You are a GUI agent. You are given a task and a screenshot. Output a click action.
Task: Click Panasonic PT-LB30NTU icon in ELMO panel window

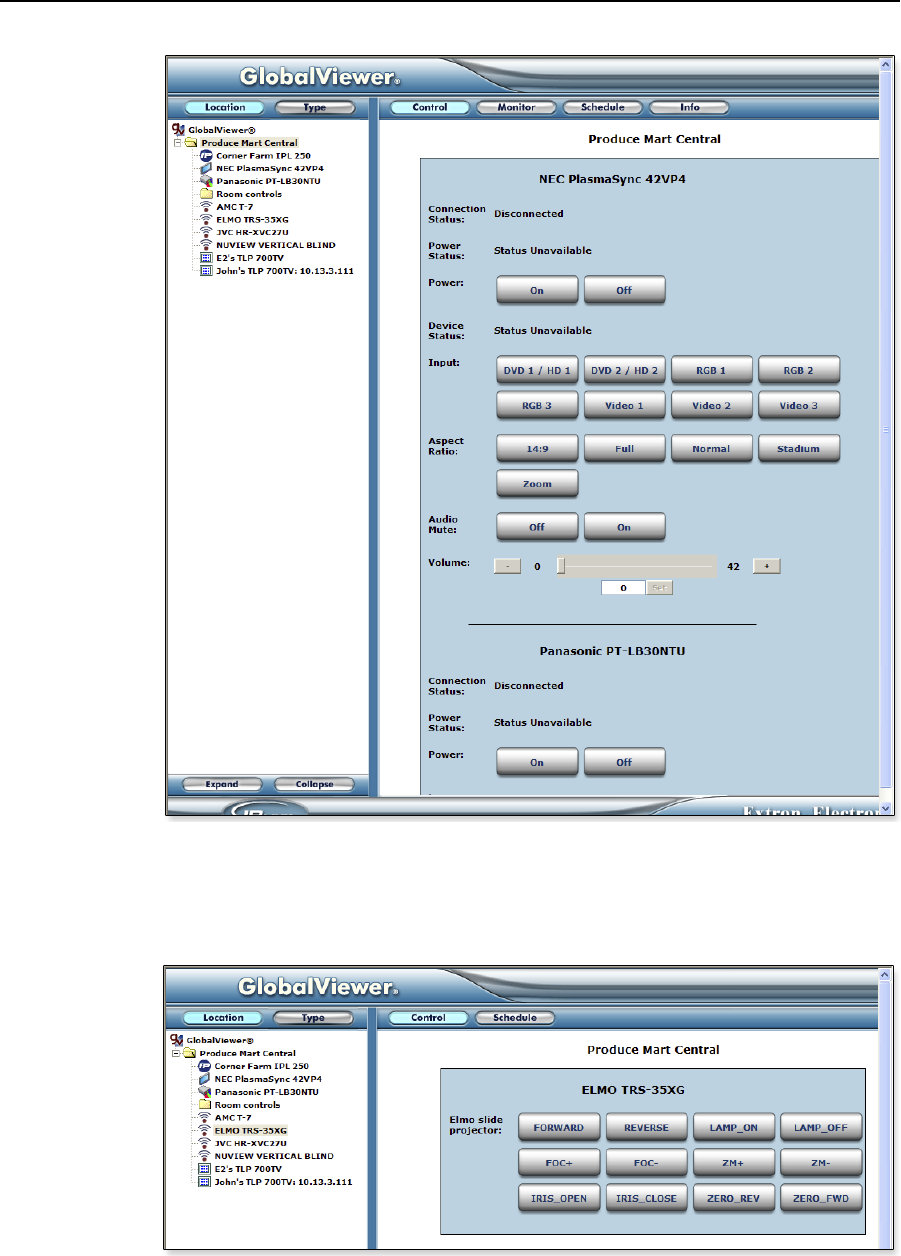click(x=204, y=1092)
